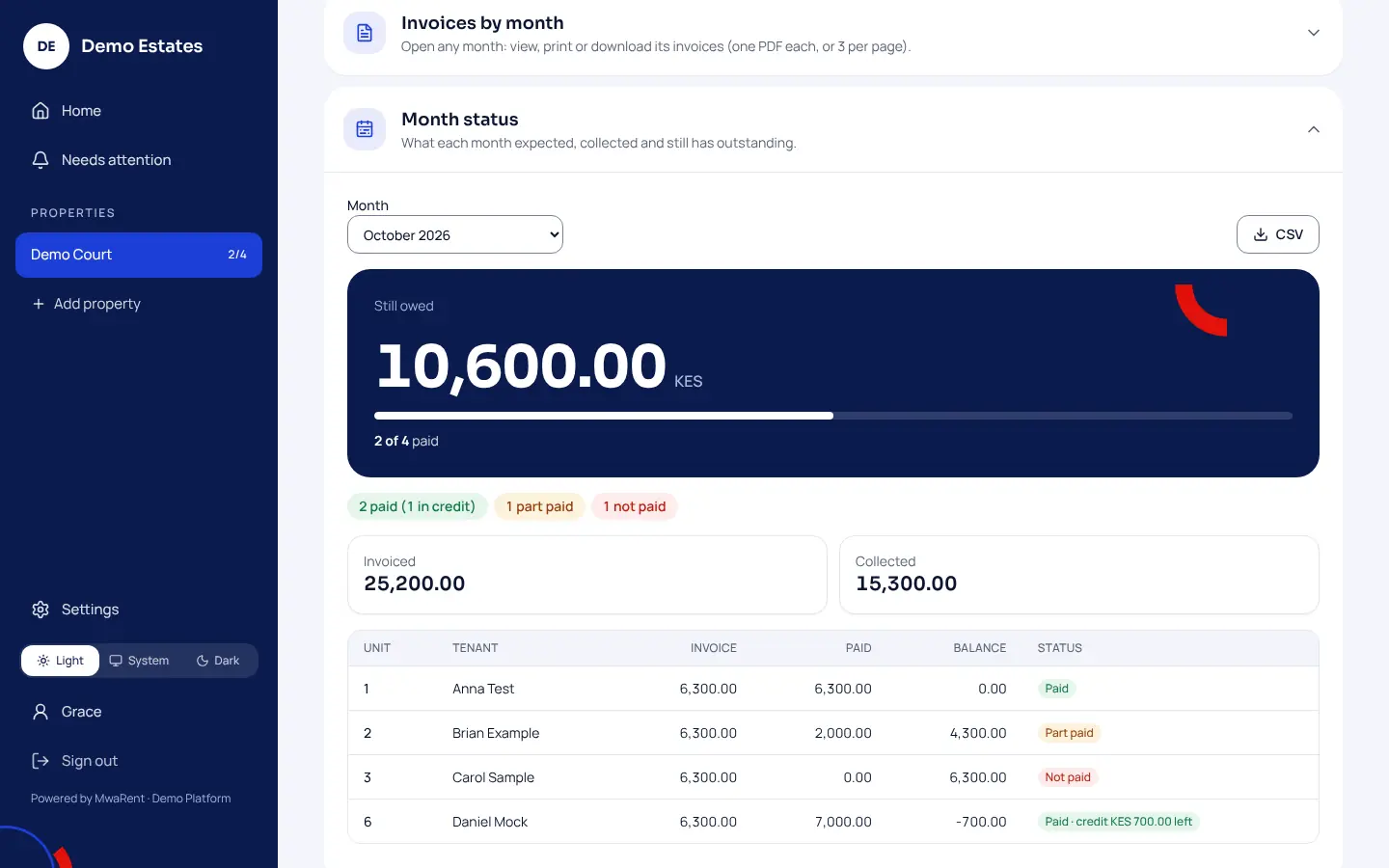Click the Paid status badge for Anna Test
1389x868 pixels.
tap(1057, 689)
